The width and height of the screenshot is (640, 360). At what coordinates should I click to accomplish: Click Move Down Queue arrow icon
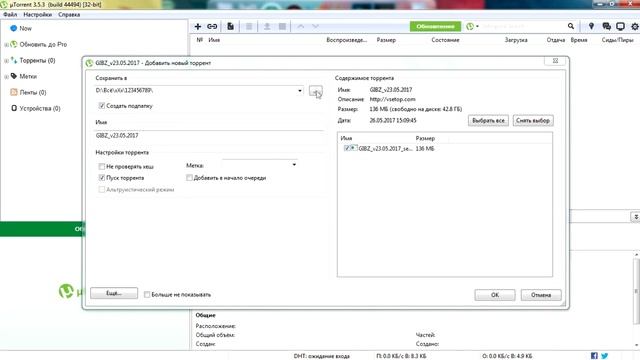[316, 27]
